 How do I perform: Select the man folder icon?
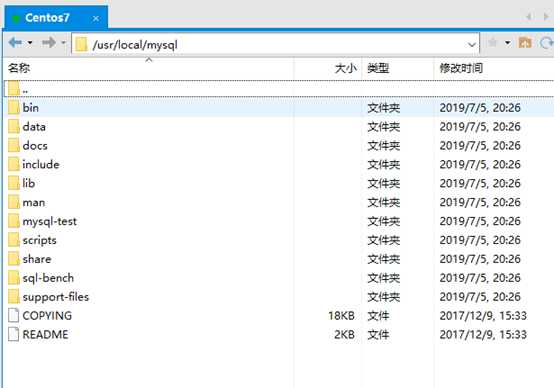tap(14, 202)
